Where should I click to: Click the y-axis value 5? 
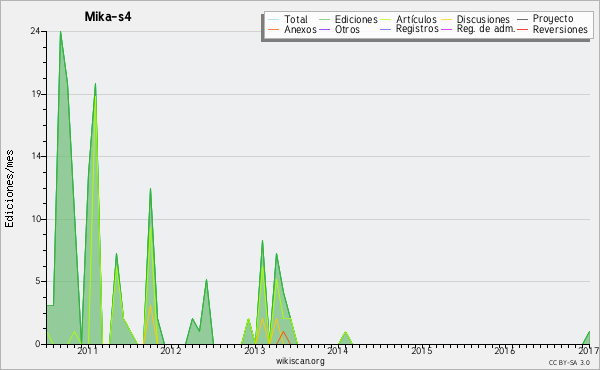tap(38, 281)
